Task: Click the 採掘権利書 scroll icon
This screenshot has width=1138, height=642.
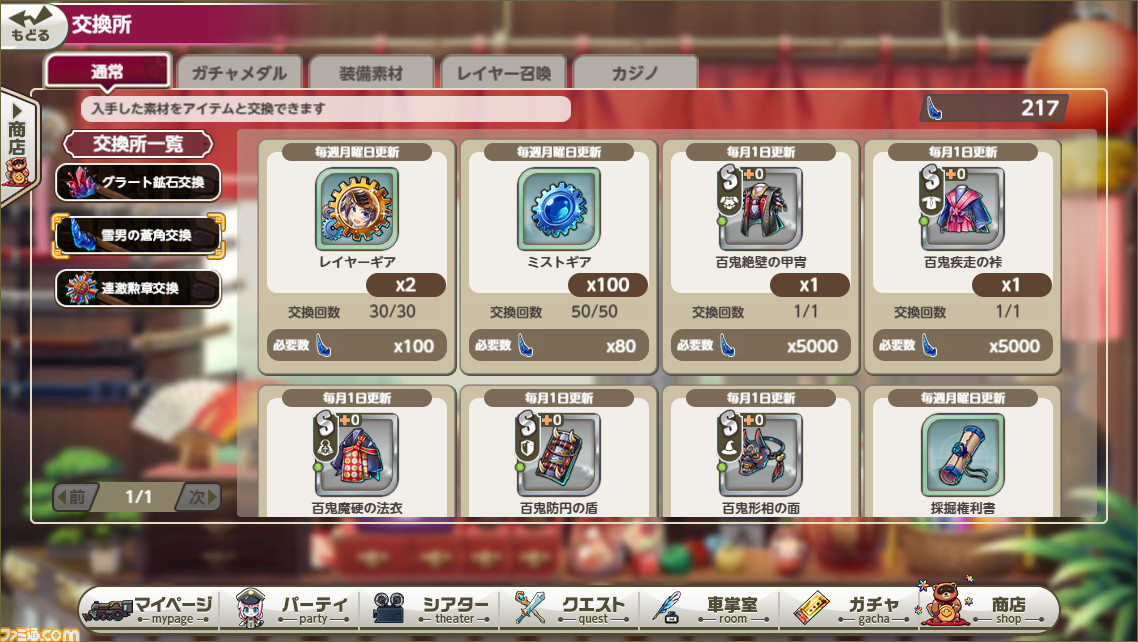Action: (x=962, y=455)
